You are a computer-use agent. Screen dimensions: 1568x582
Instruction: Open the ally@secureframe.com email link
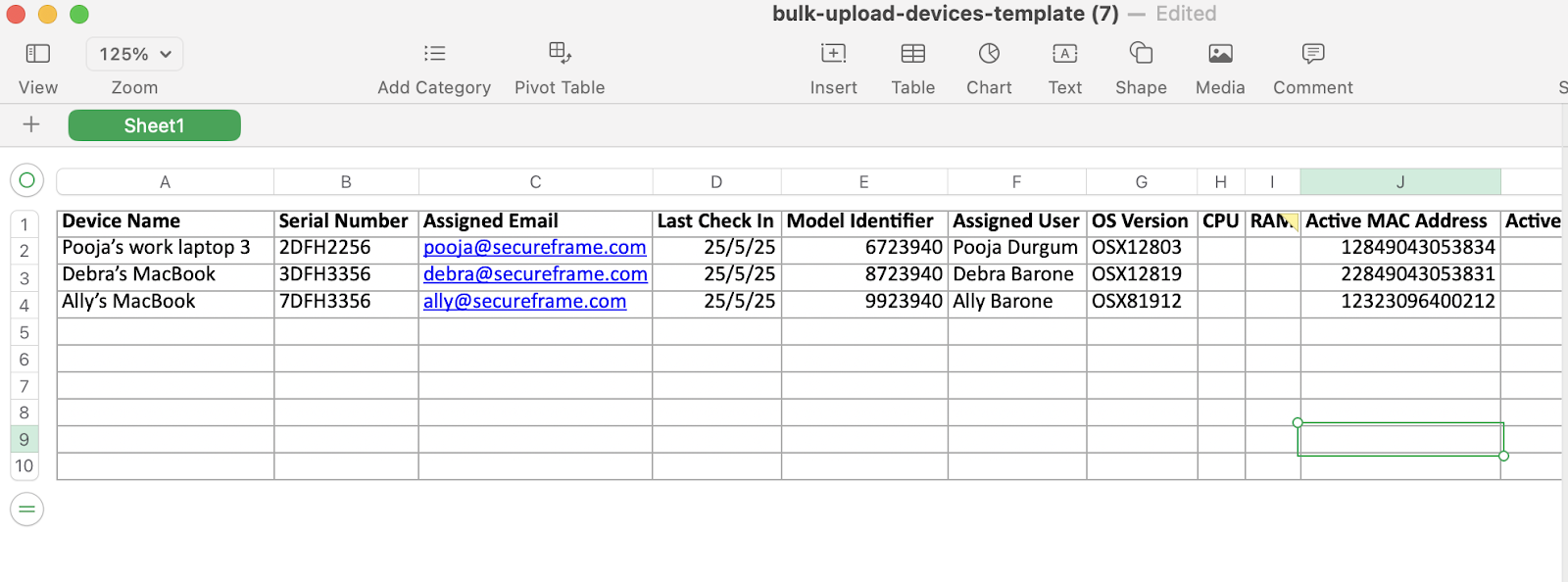click(524, 302)
